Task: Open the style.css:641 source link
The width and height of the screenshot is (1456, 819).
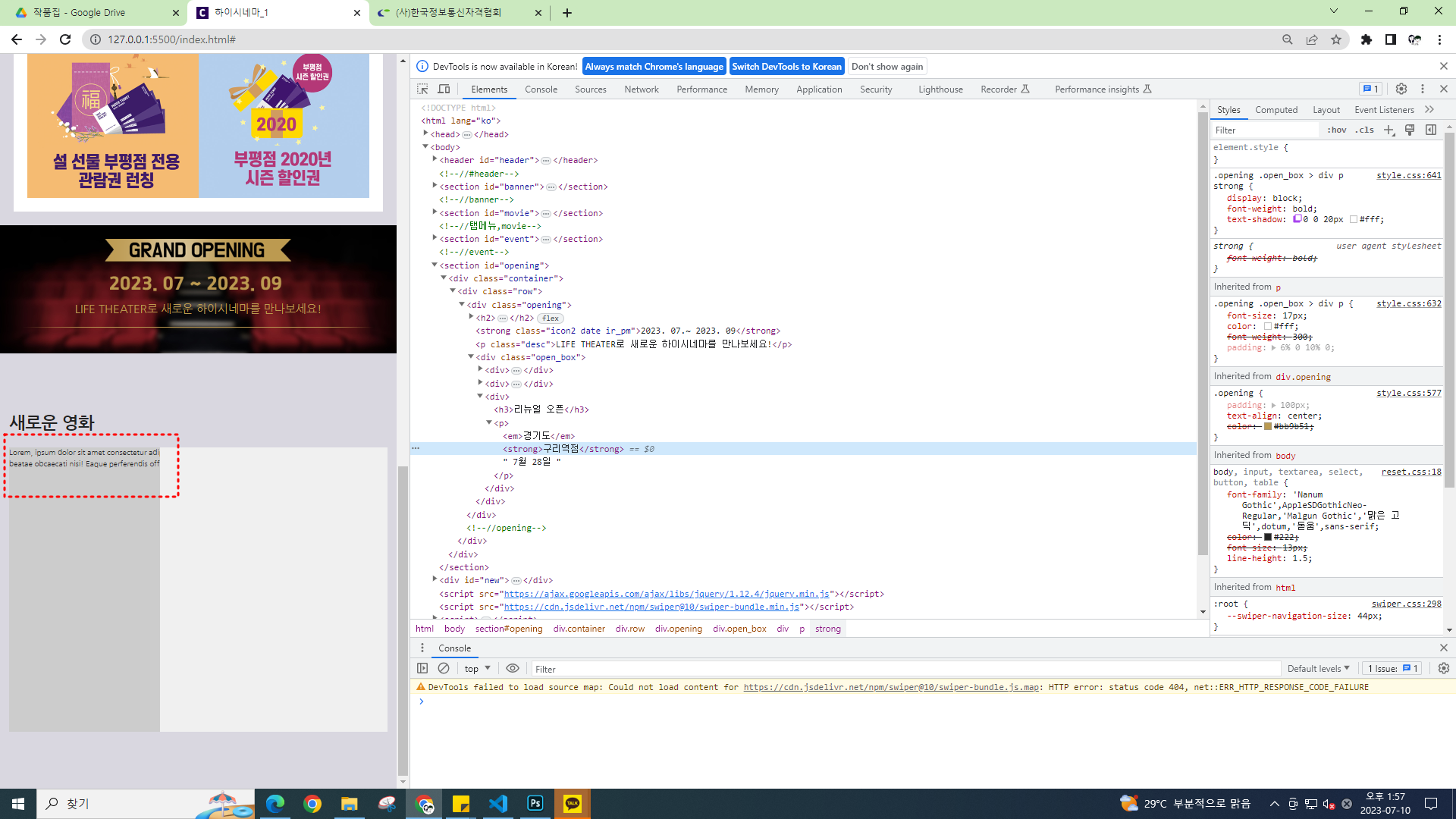Action: (1408, 175)
